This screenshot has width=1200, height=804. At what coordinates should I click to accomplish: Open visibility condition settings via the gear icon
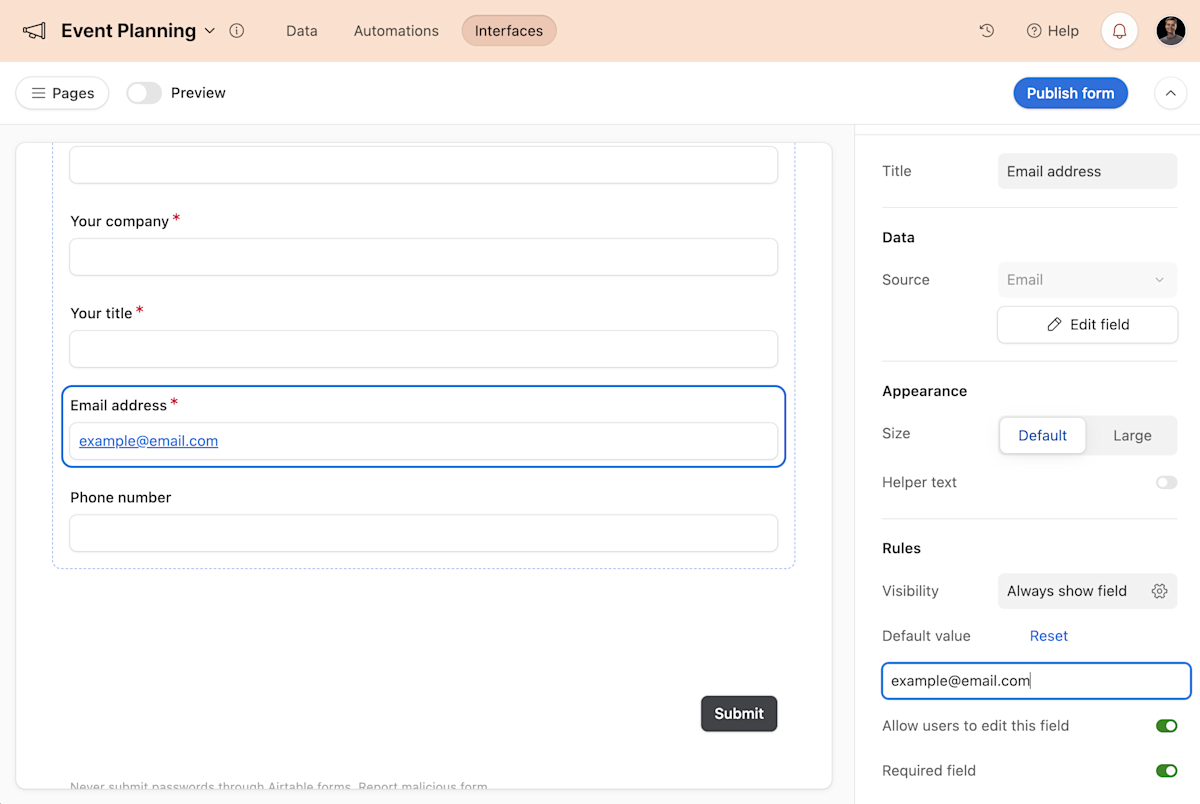pos(1159,591)
